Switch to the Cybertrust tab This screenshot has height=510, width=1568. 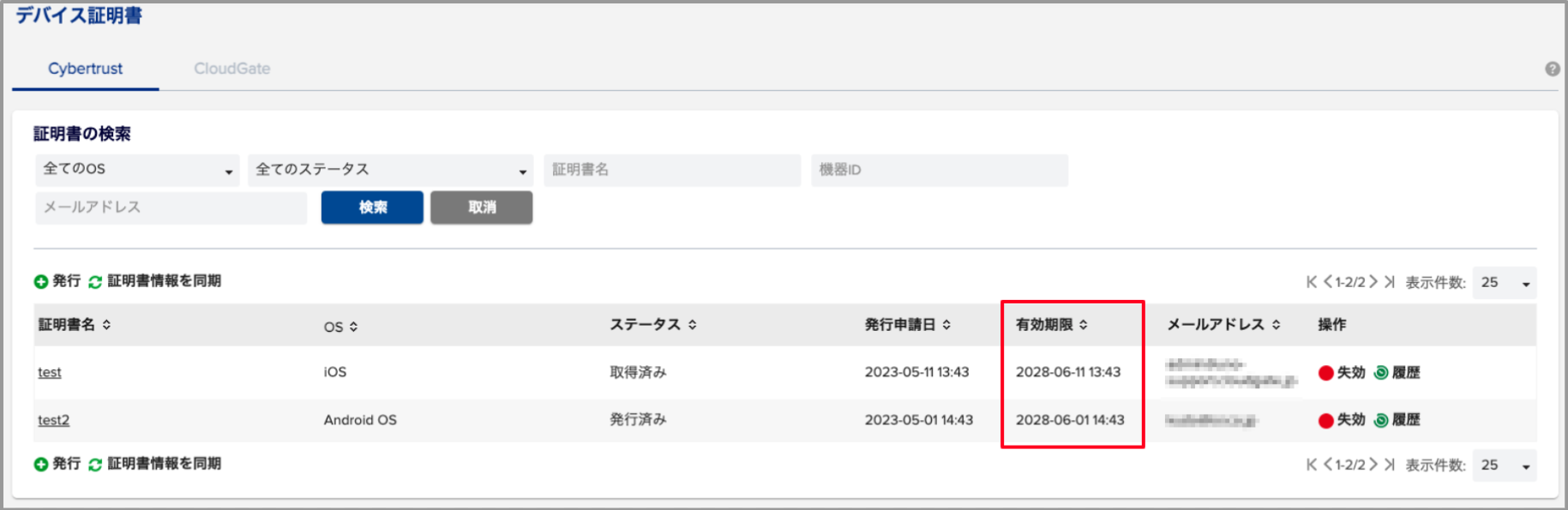[85, 69]
